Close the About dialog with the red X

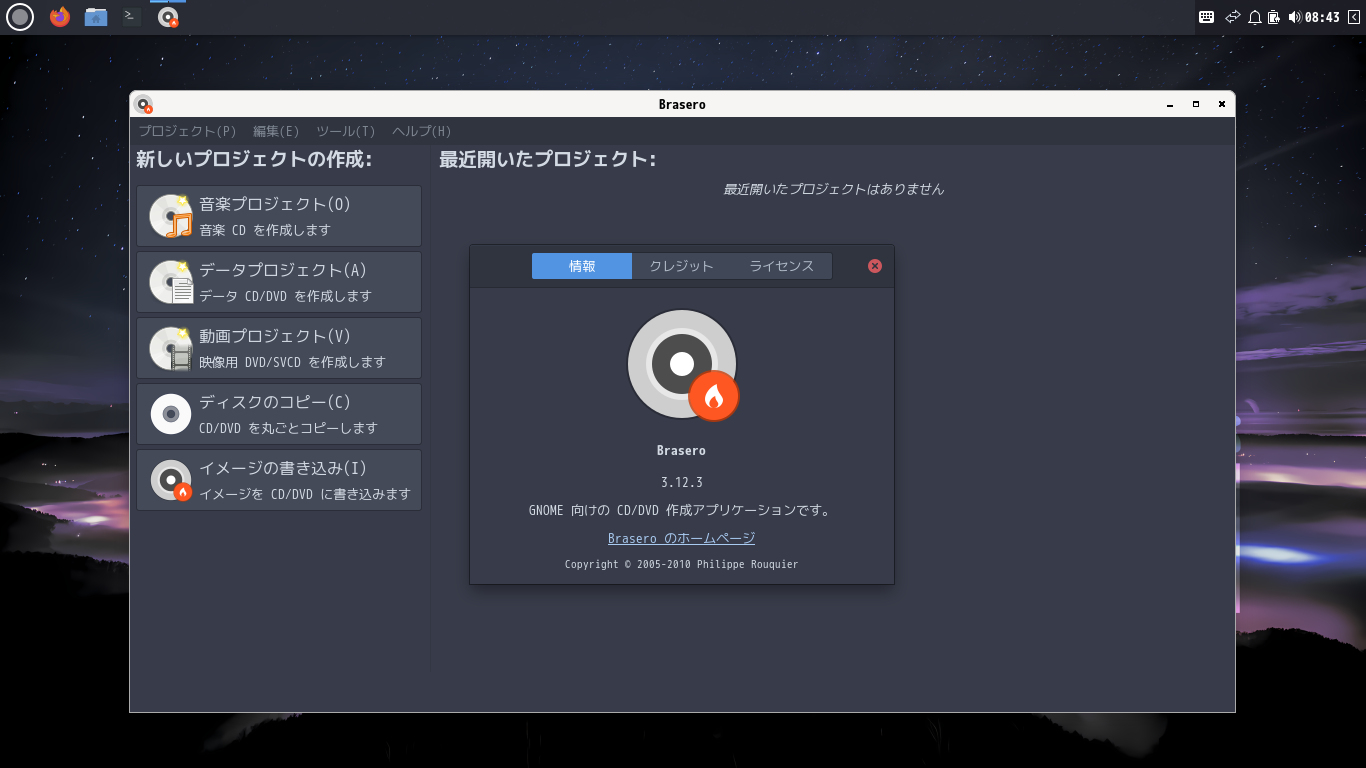tap(875, 266)
